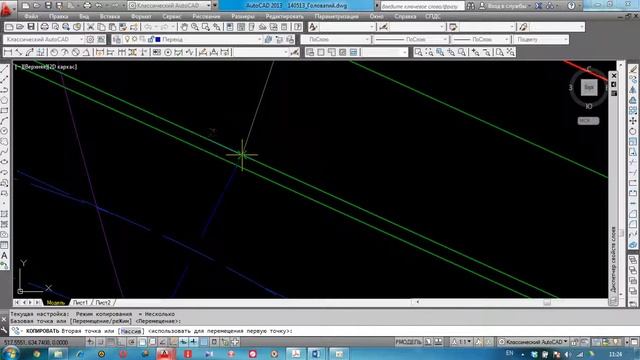
Task: Click the Dimension Style icon
Action: point(383,27)
